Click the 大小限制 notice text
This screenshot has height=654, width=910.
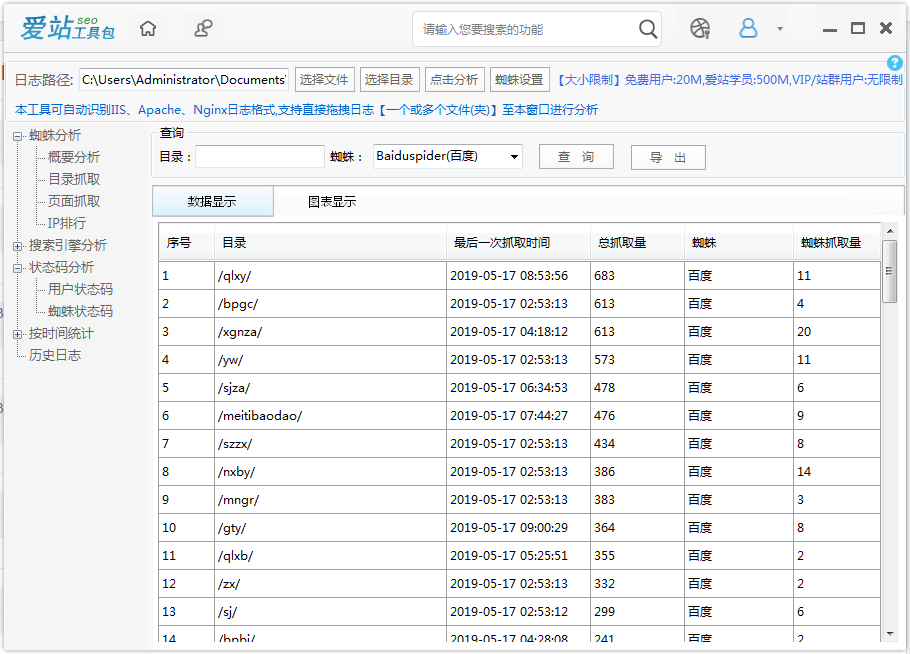click(x=730, y=80)
